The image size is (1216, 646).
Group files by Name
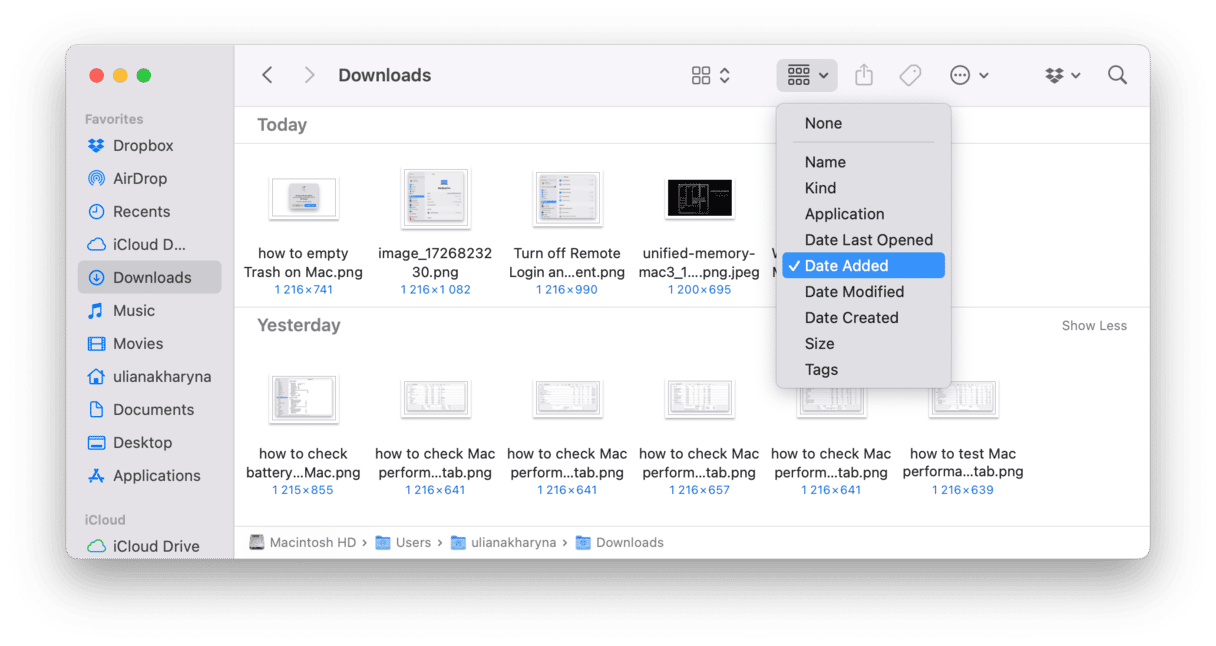click(x=863, y=162)
